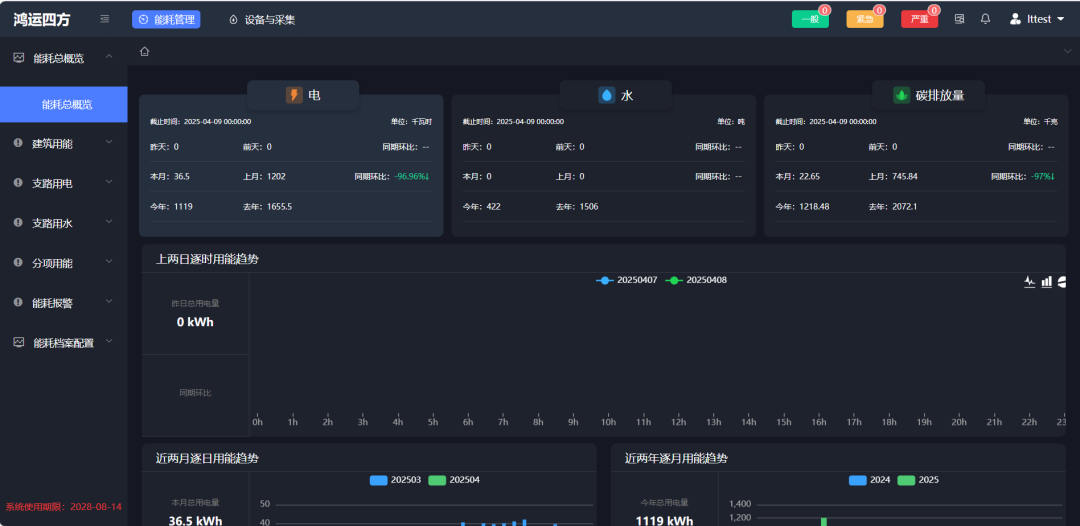1080x526 pixels.
Task: Click the red 严重 alarm button
Action: pyautogui.click(x=919, y=19)
